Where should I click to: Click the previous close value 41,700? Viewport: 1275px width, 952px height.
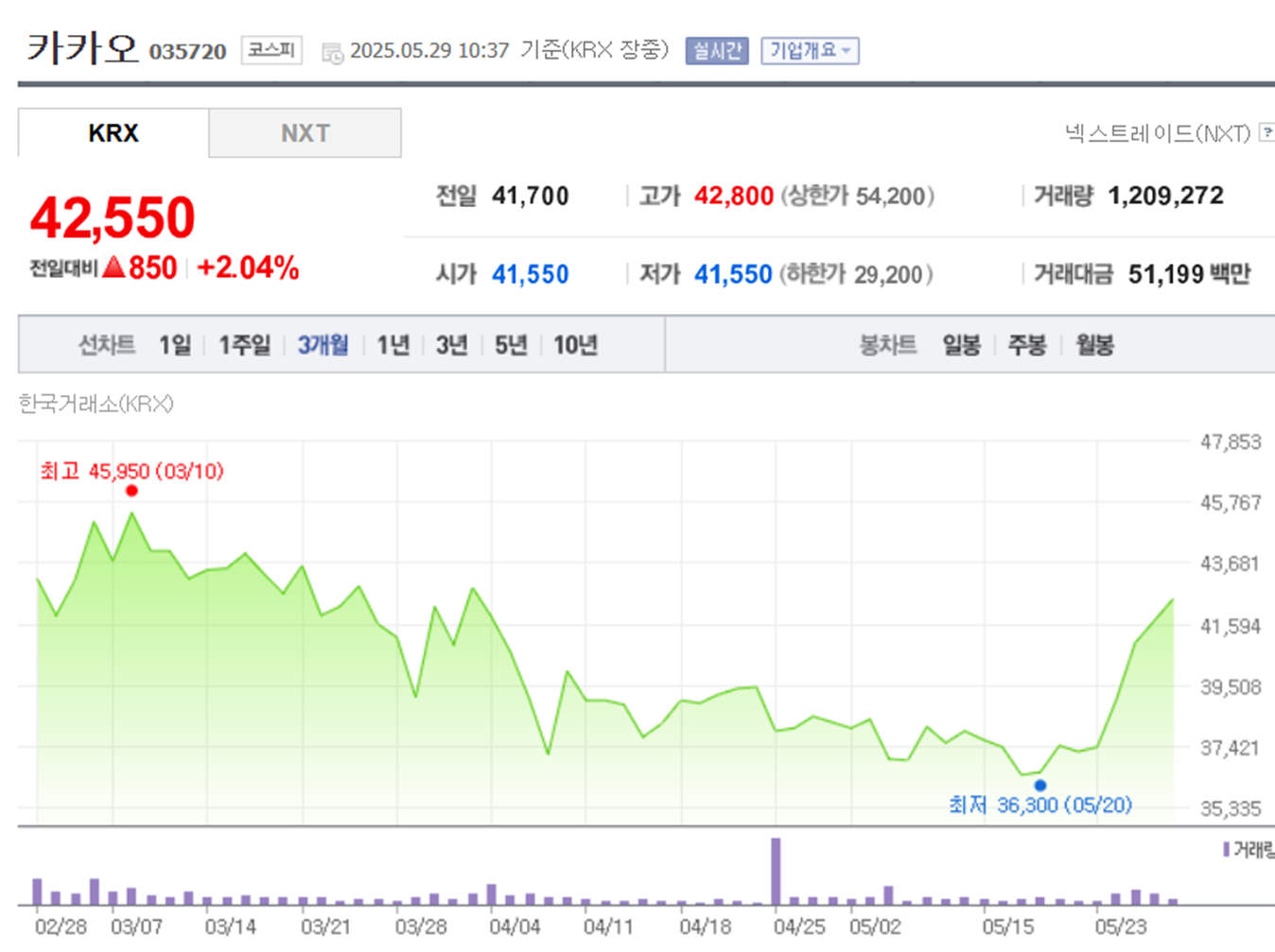tap(531, 196)
